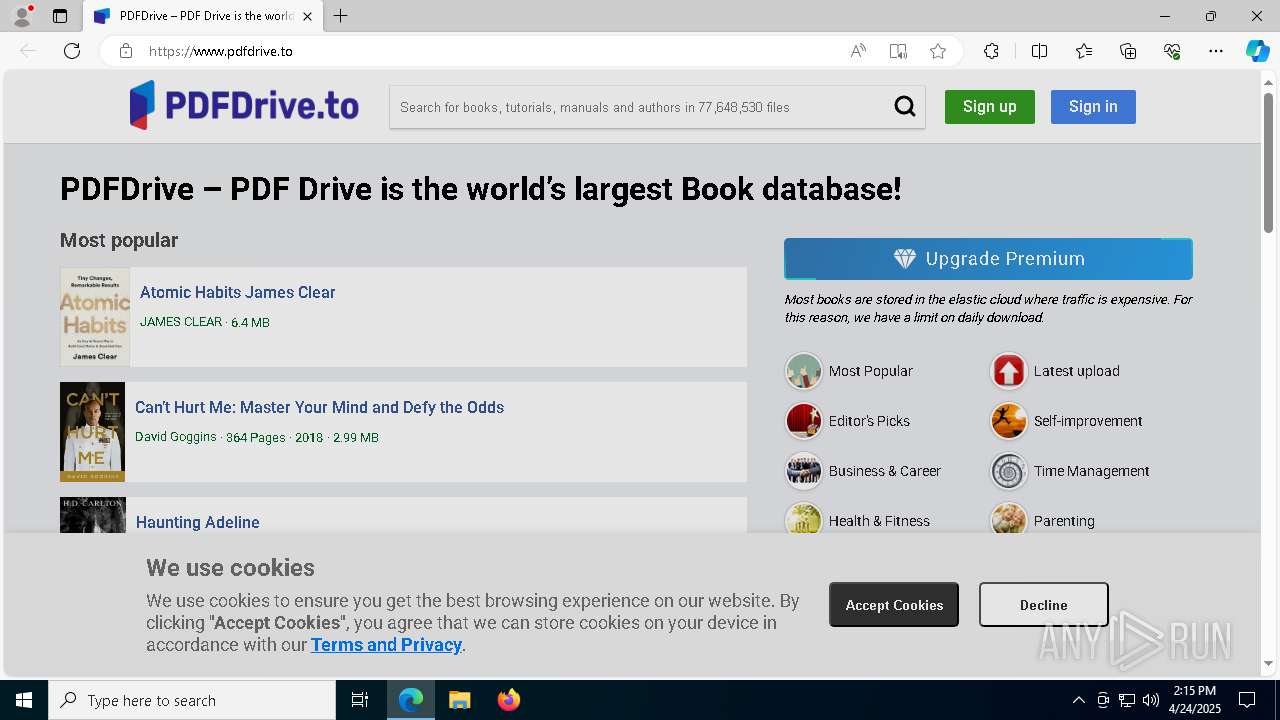The image size is (1280, 720).
Task: Select the PDFDrive browser tab
Action: pyautogui.click(x=203, y=16)
